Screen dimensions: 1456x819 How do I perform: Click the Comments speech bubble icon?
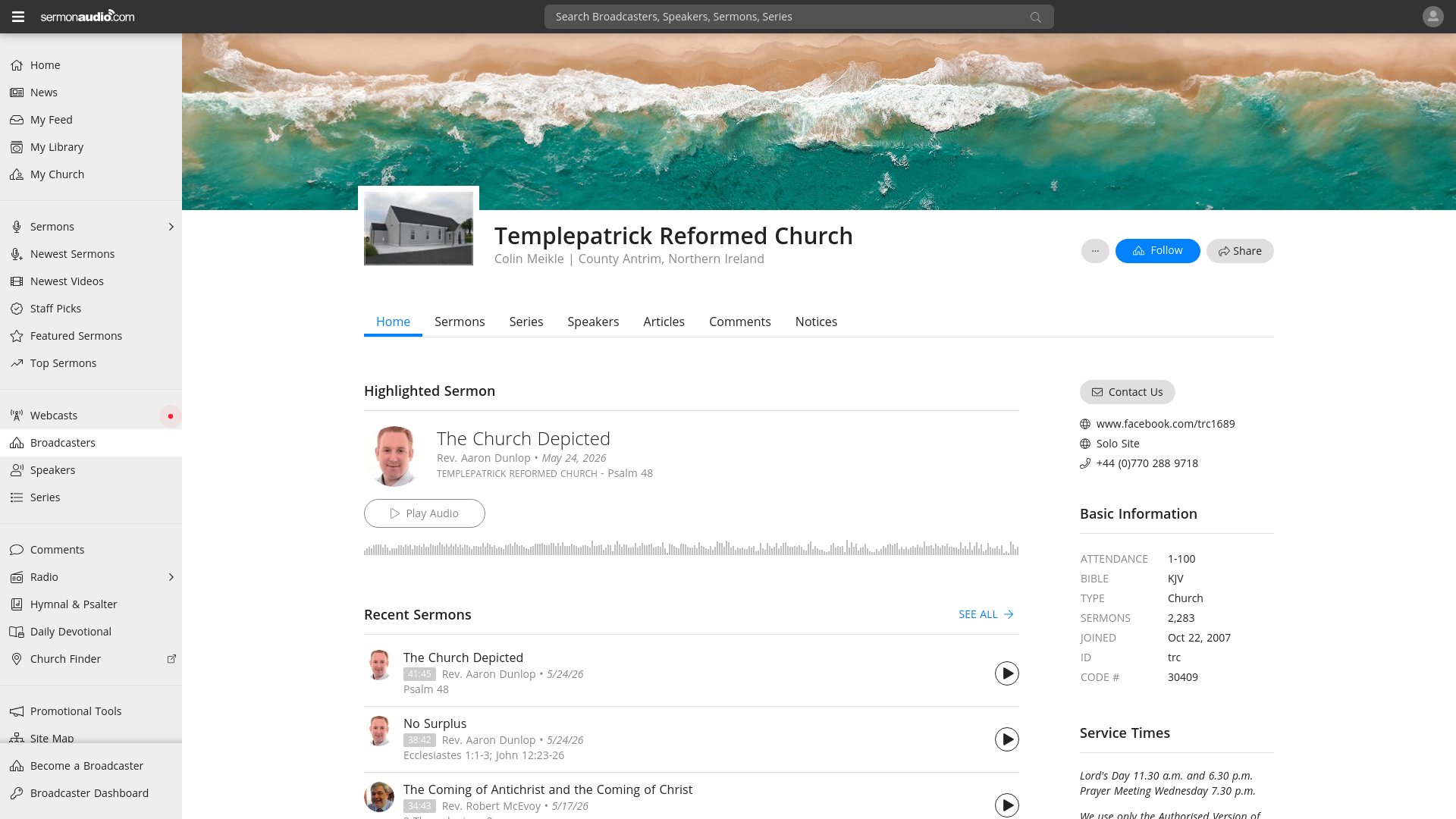(x=17, y=550)
